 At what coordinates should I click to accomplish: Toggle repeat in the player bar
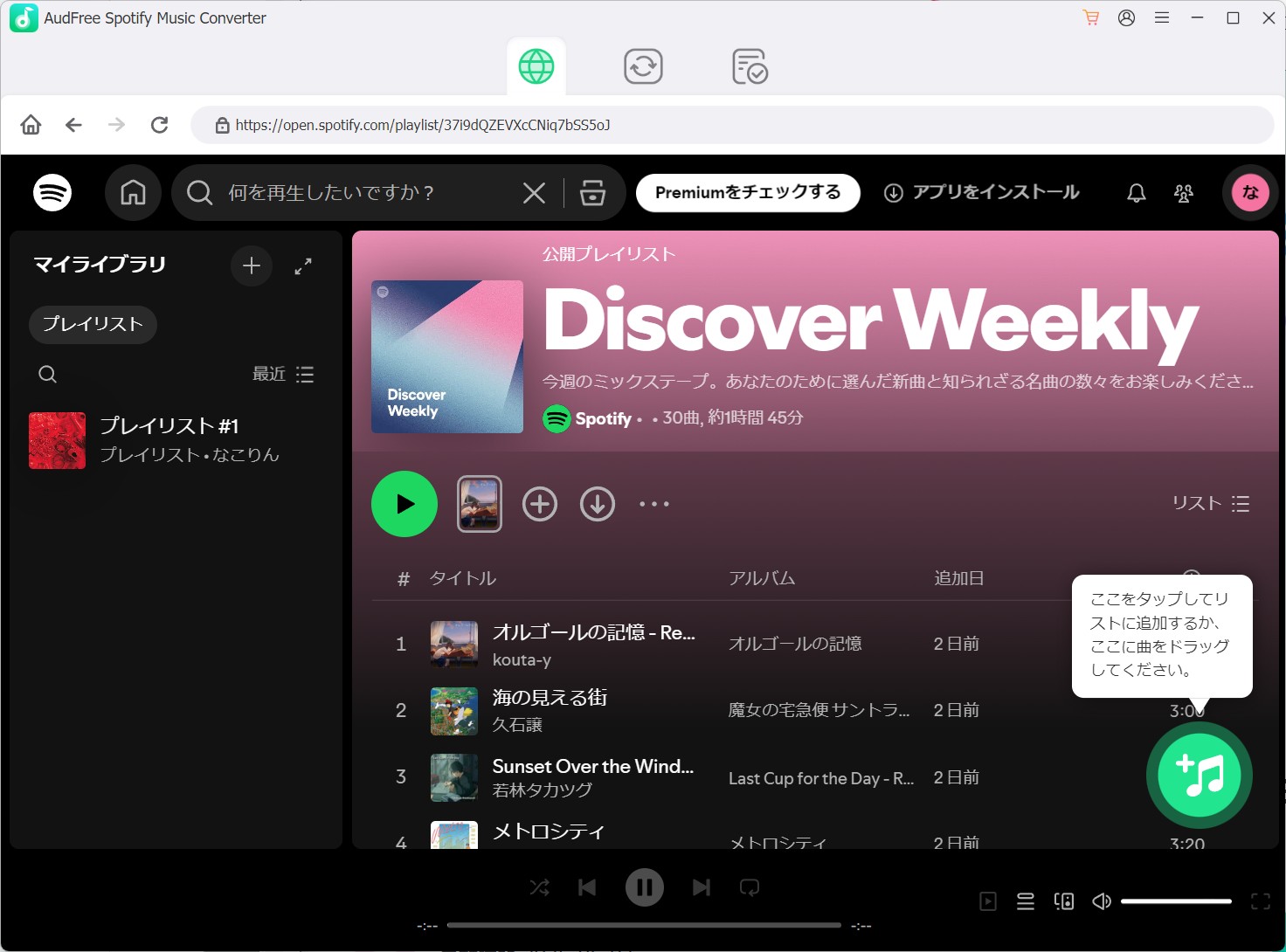(x=750, y=887)
